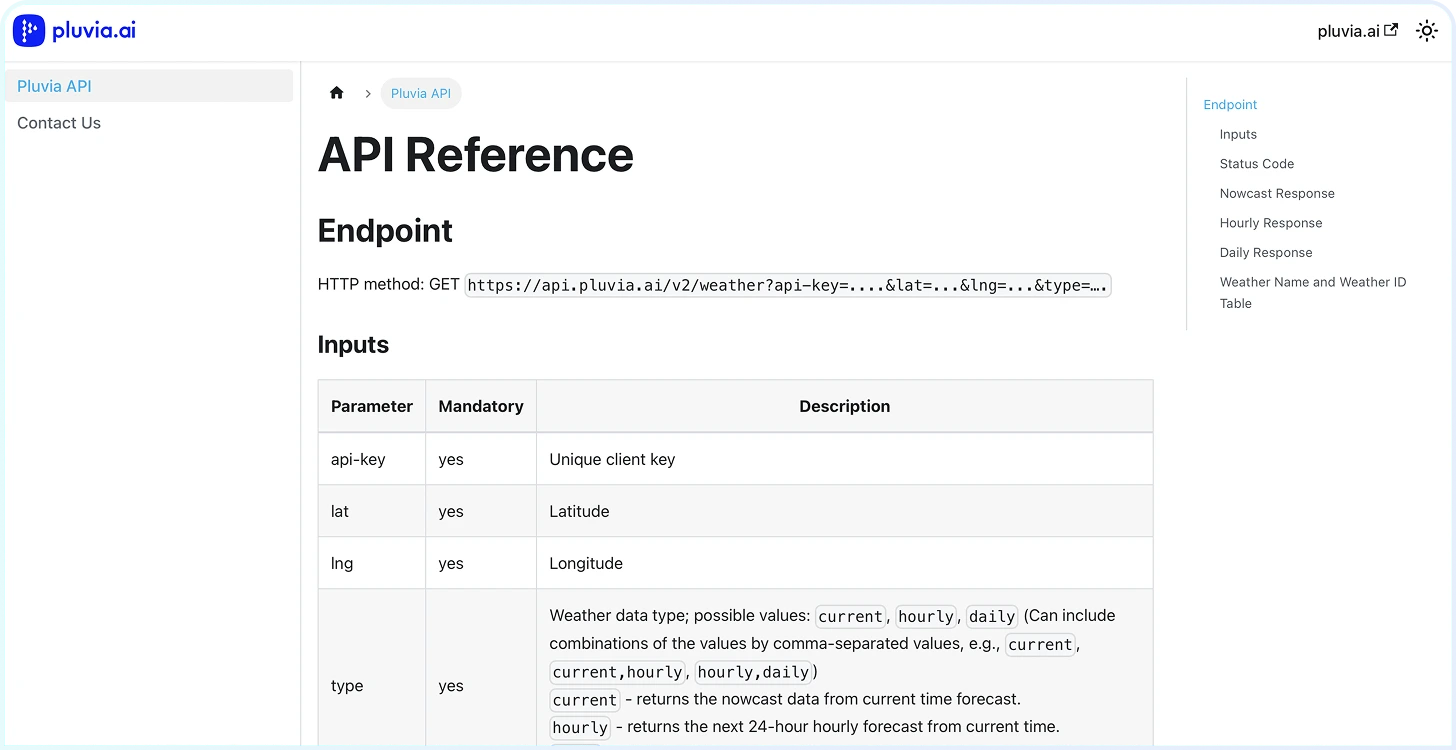Image resolution: width=1456 pixels, height=750 pixels.
Task: Navigate to Nowcast Response section
Action: 1276,193
